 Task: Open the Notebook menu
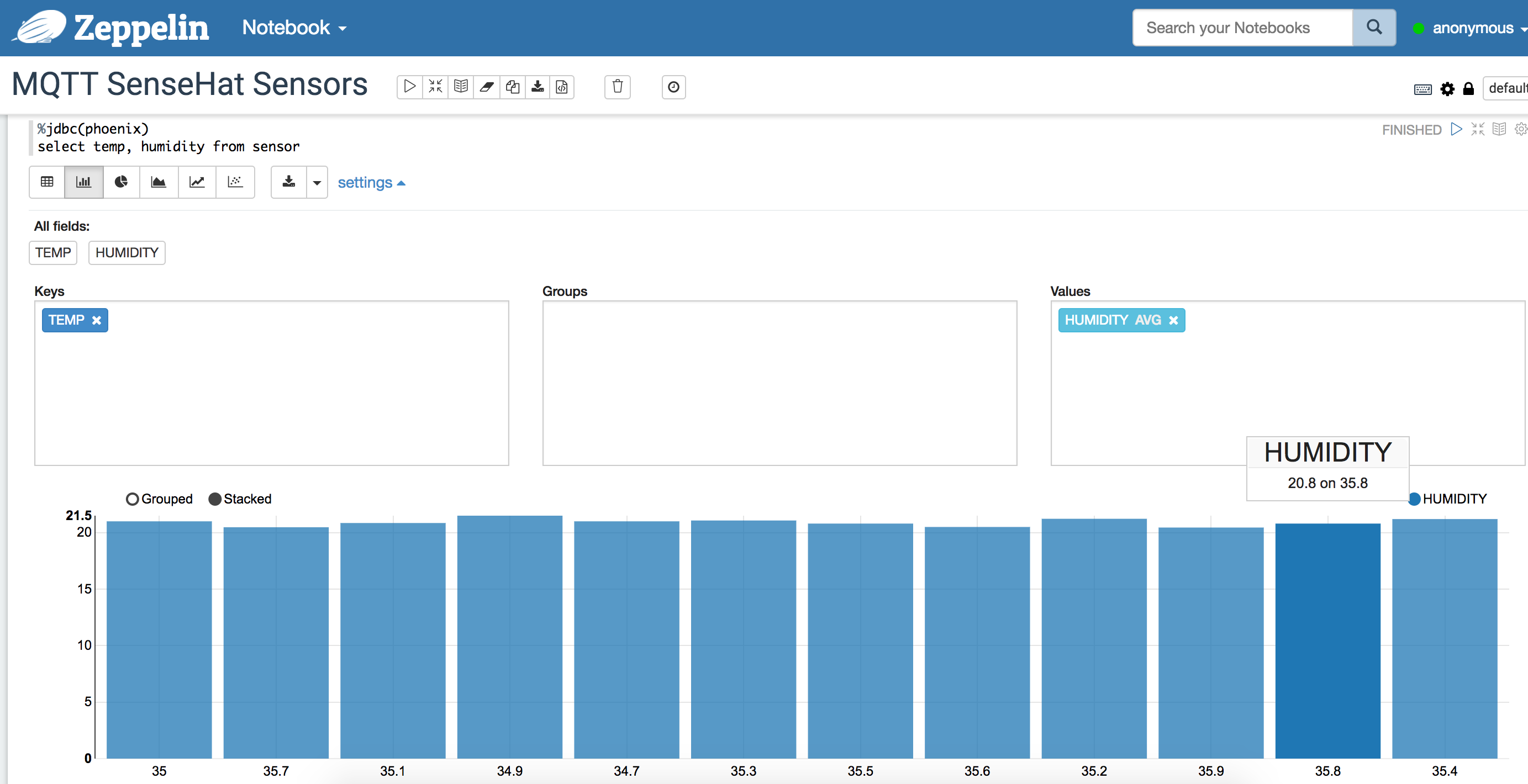(x=293, y=27)
